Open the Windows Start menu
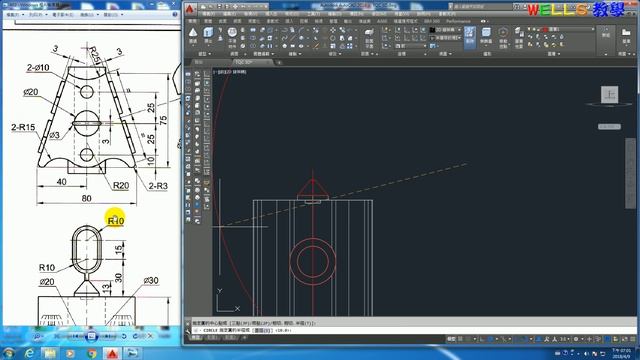Viewport: 640px width, 360px height. point(9,353)
